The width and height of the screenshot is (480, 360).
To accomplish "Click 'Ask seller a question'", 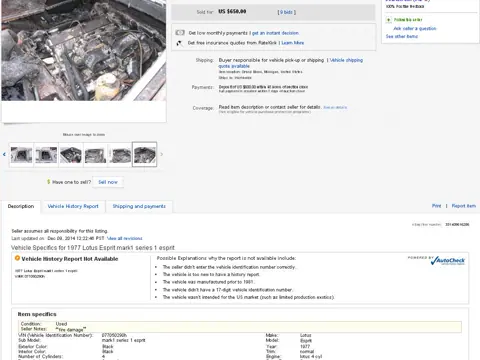I will (415, 28).
